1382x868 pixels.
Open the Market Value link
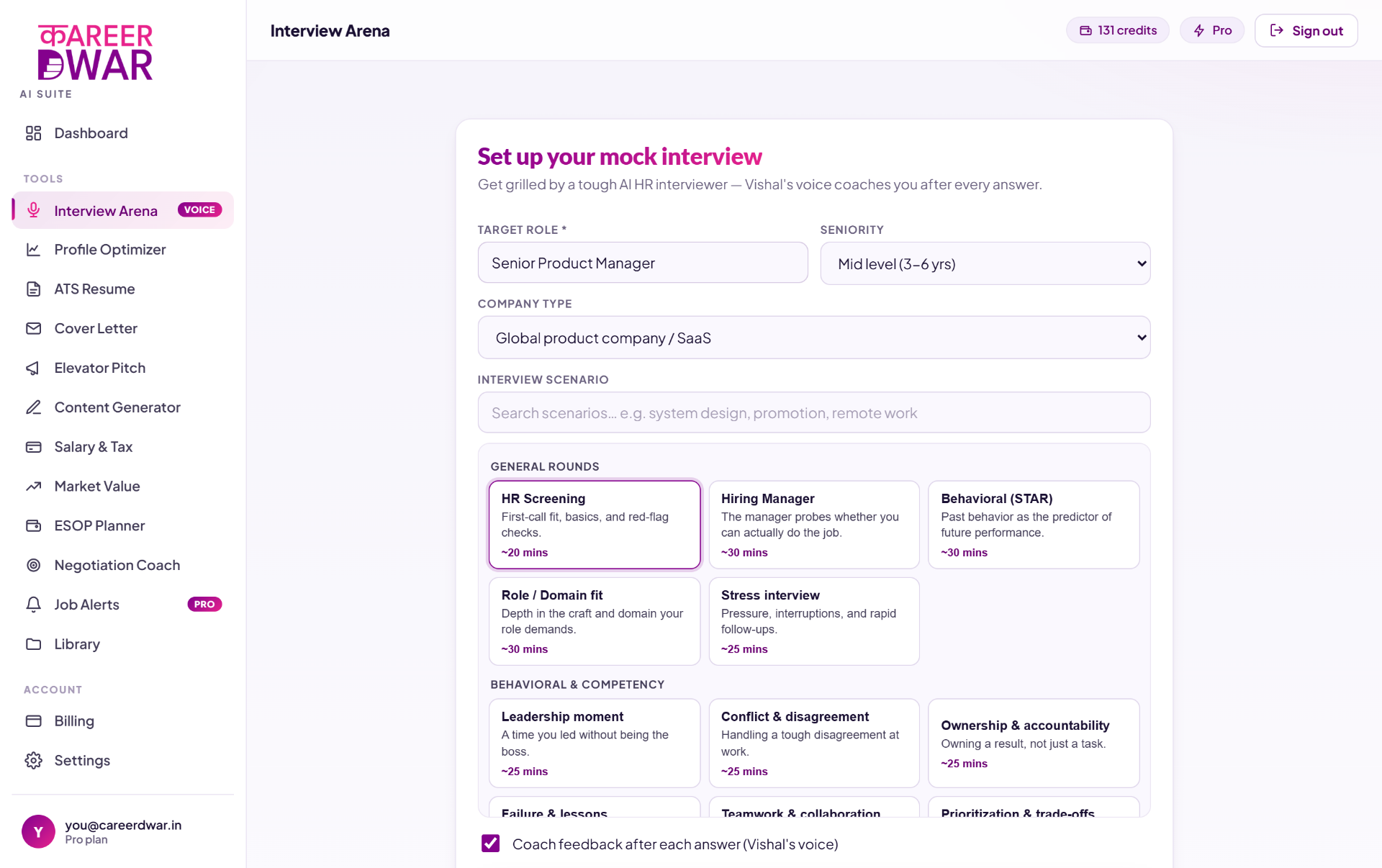(122, 487)
